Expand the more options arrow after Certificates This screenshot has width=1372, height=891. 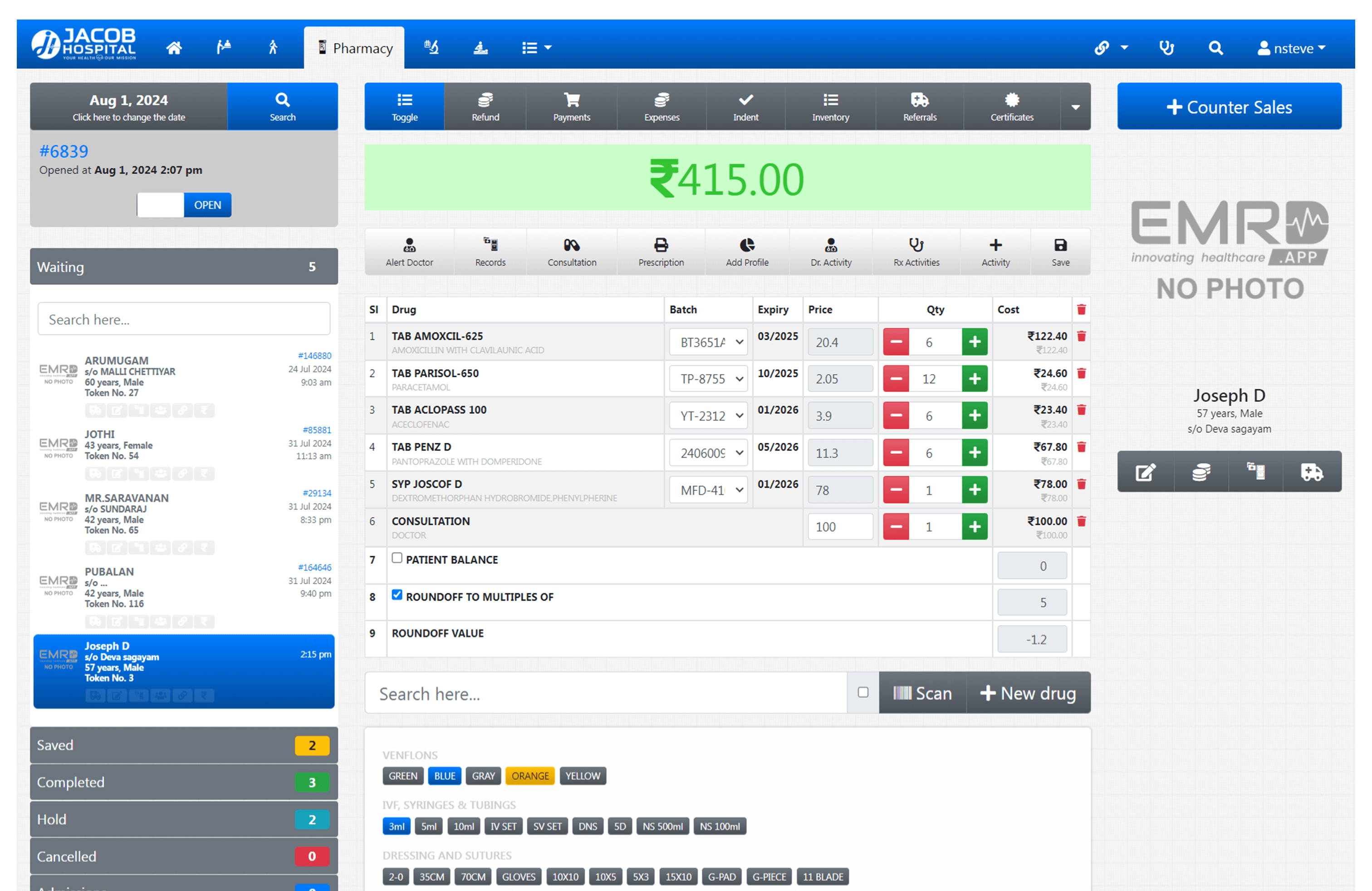(x=1075, y=107)
